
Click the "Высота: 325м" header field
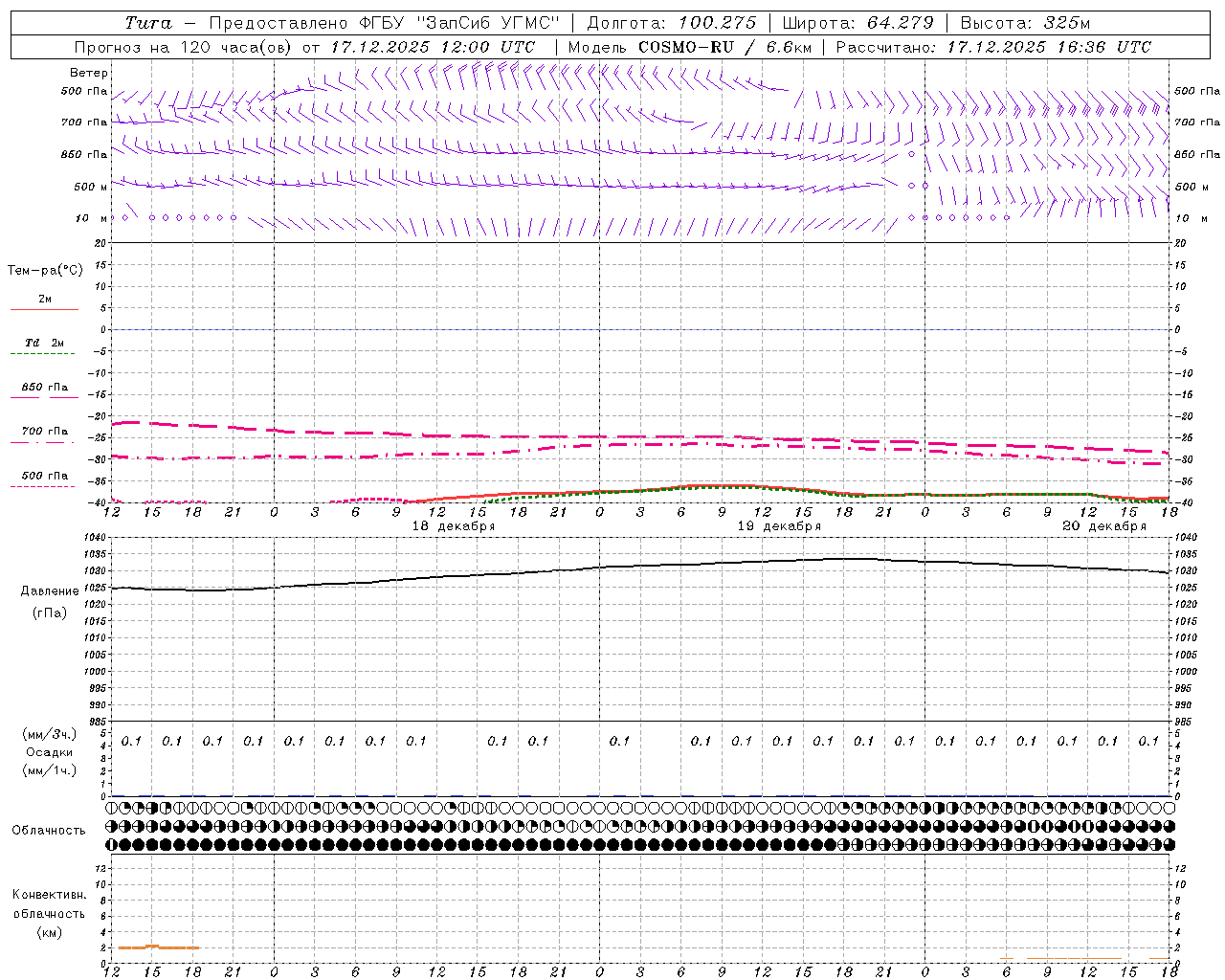[1025, 23]
